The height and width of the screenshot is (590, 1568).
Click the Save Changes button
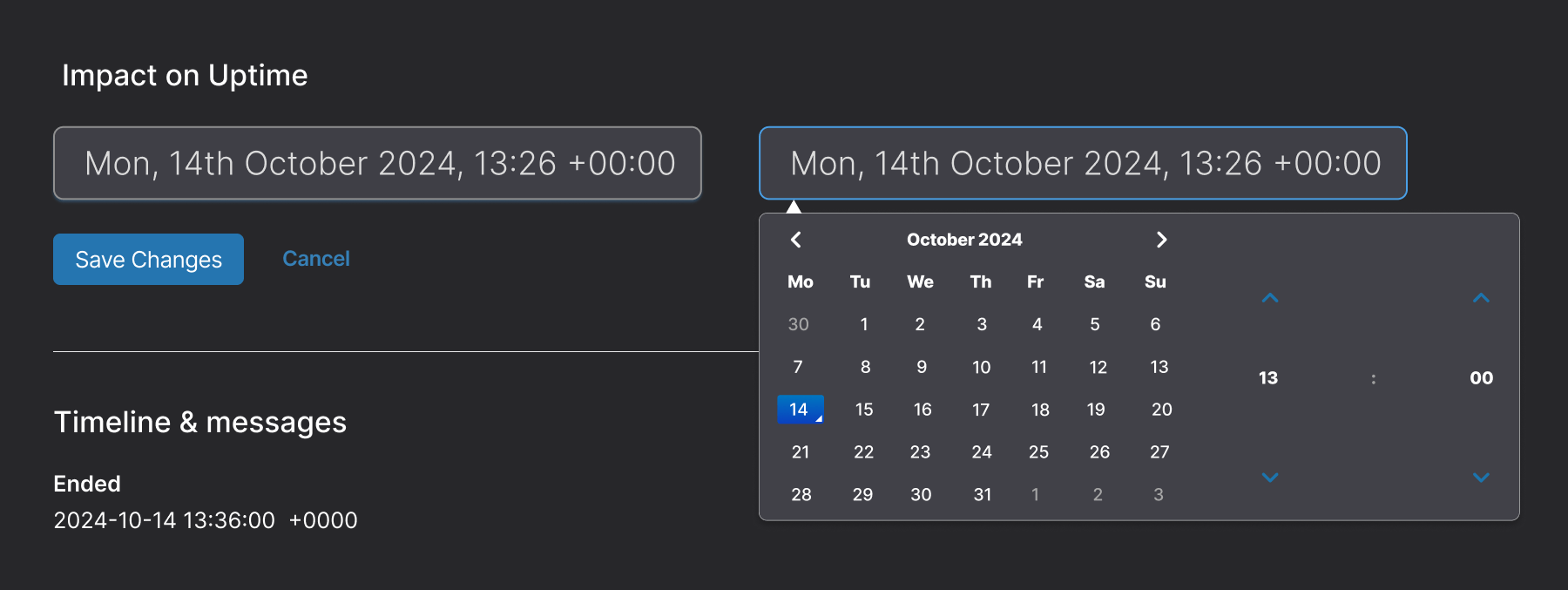click(x=147, y=259)
